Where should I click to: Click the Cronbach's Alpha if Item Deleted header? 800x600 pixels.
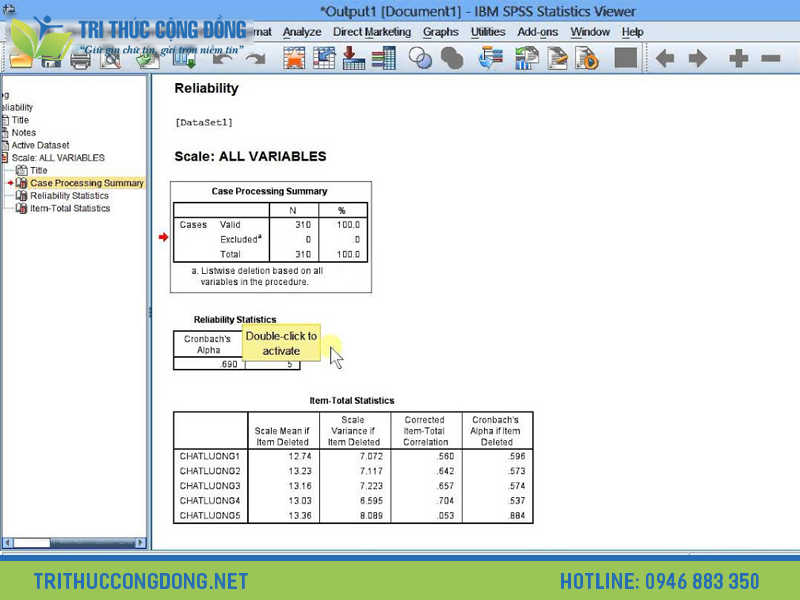(x=495, y=431)
